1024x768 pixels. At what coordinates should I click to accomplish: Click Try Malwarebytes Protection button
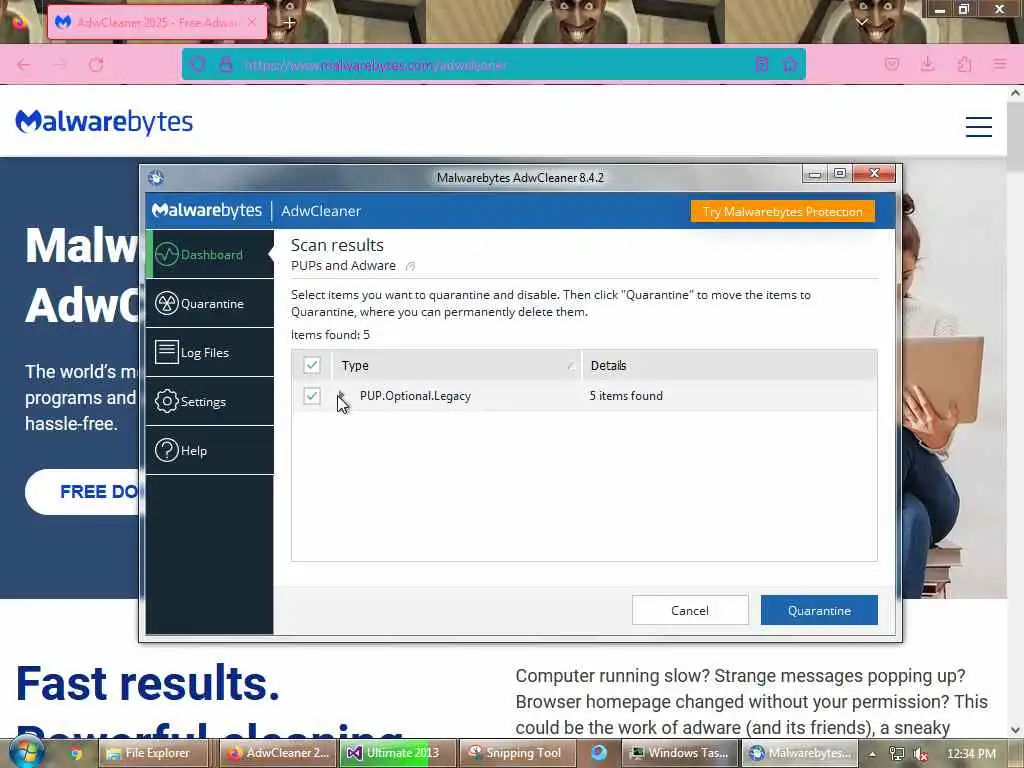[x=782, y=211]
